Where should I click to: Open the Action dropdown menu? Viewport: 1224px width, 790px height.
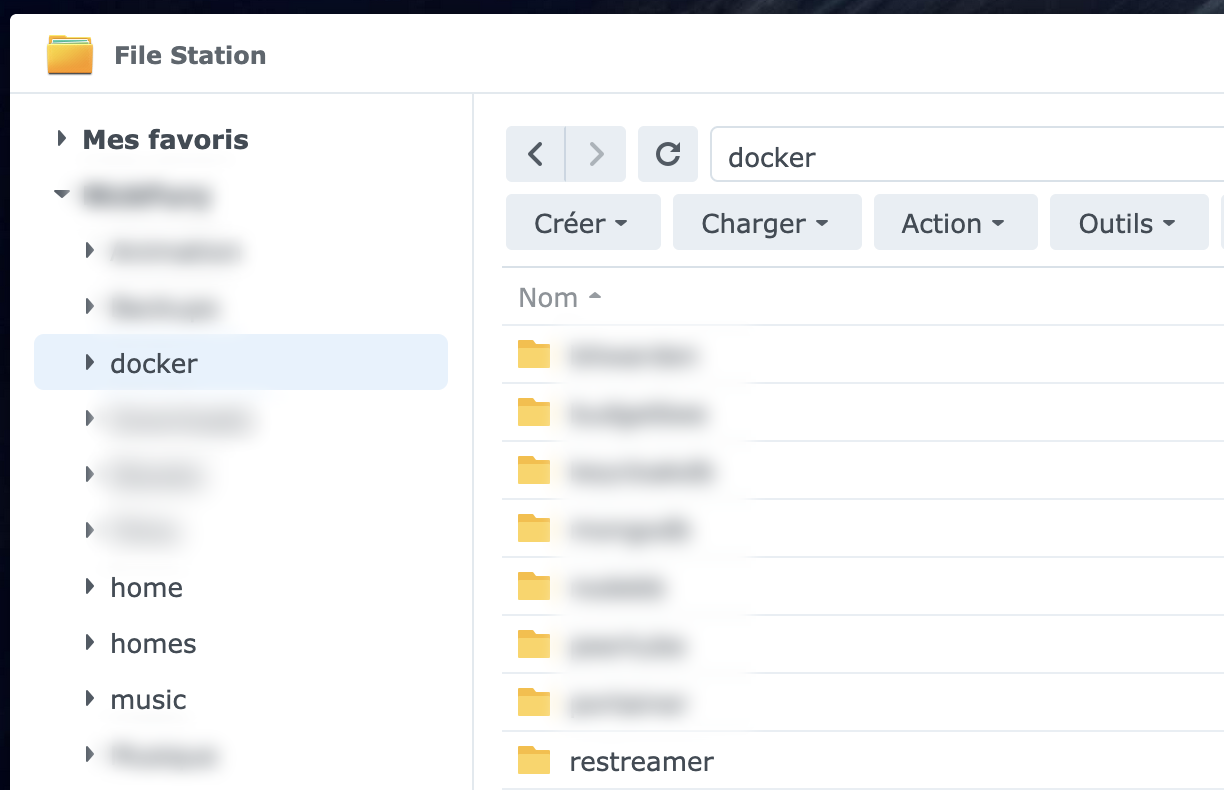954,223
